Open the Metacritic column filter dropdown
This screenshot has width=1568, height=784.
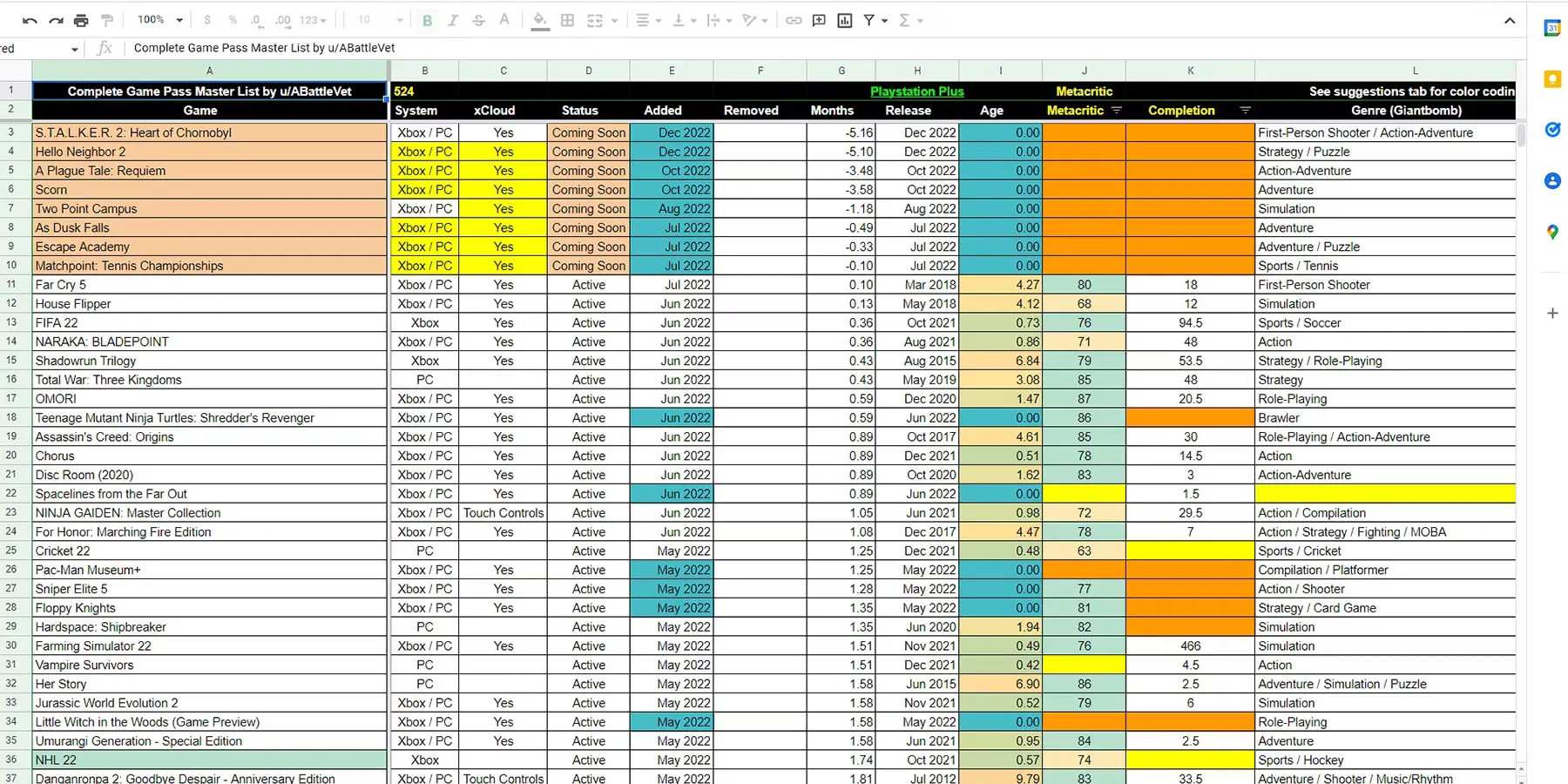tap(1116, 111)
